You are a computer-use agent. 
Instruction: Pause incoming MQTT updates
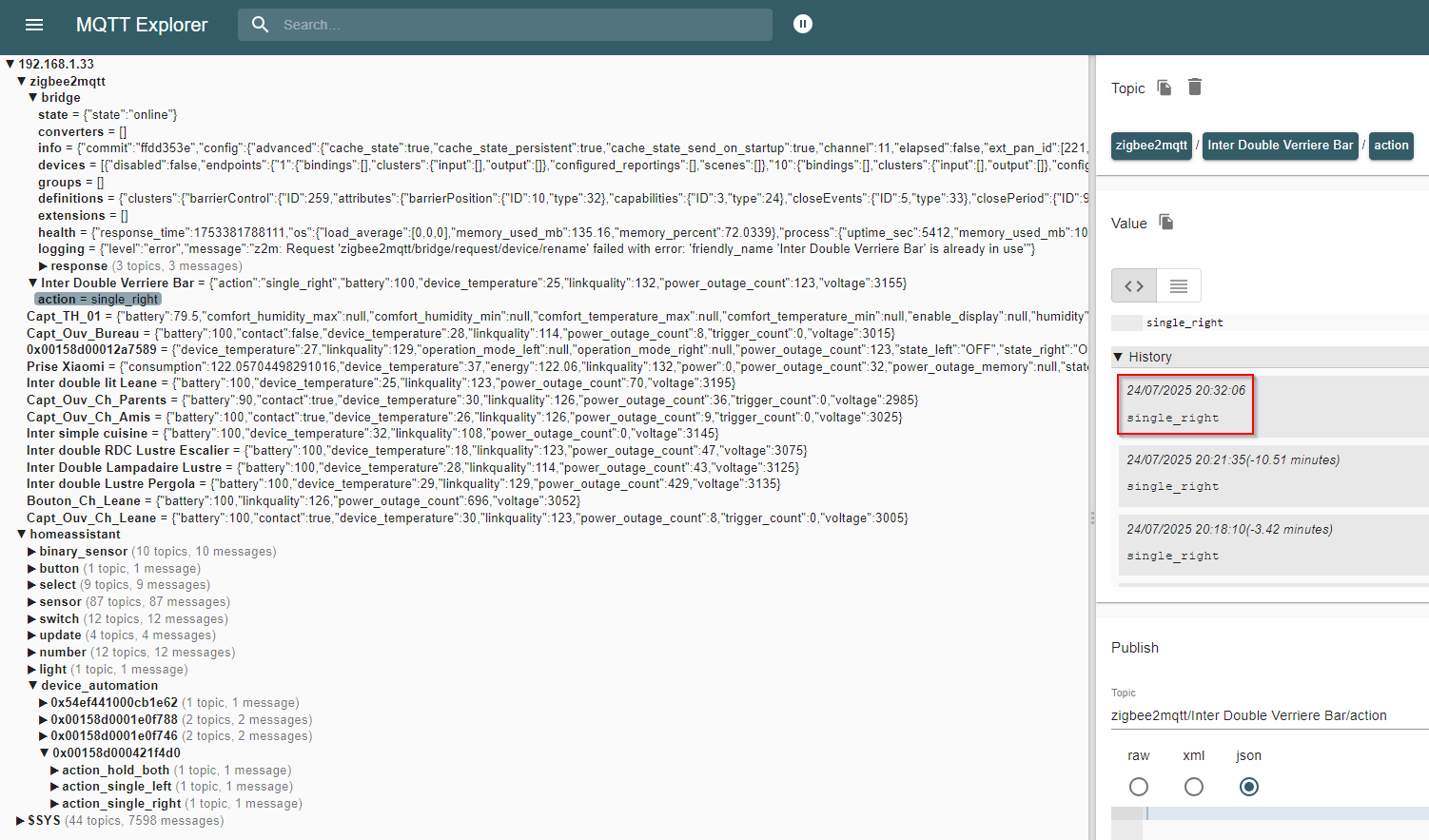point(803,24)
